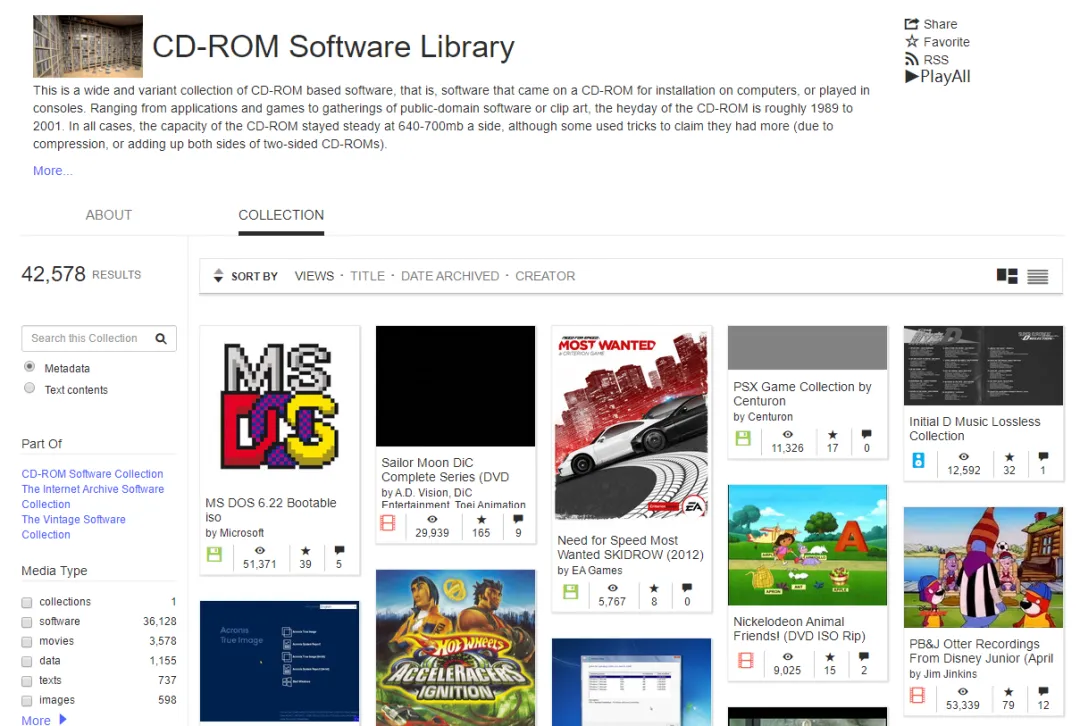This screenshot has width=1080, height=726.
Task: Toggle the sort direction arrows
Action: point(218,276)
